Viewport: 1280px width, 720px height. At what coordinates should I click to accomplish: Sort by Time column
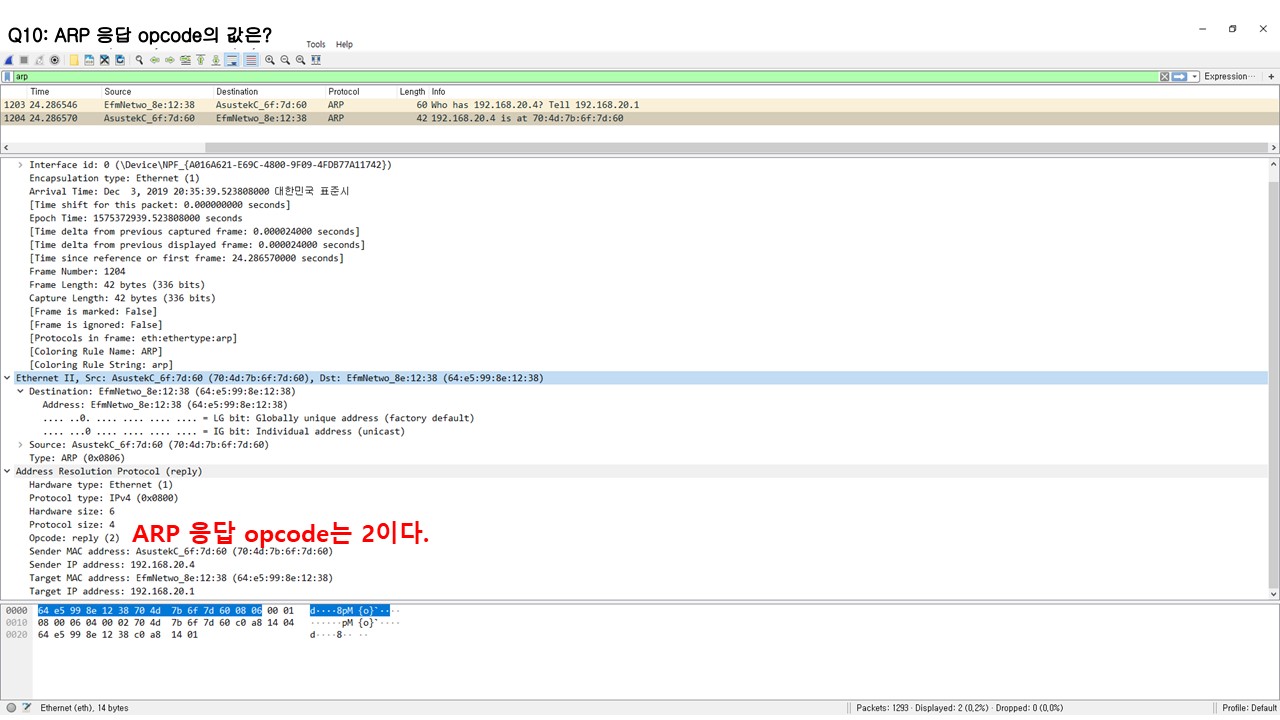click(x=40, y=92)
